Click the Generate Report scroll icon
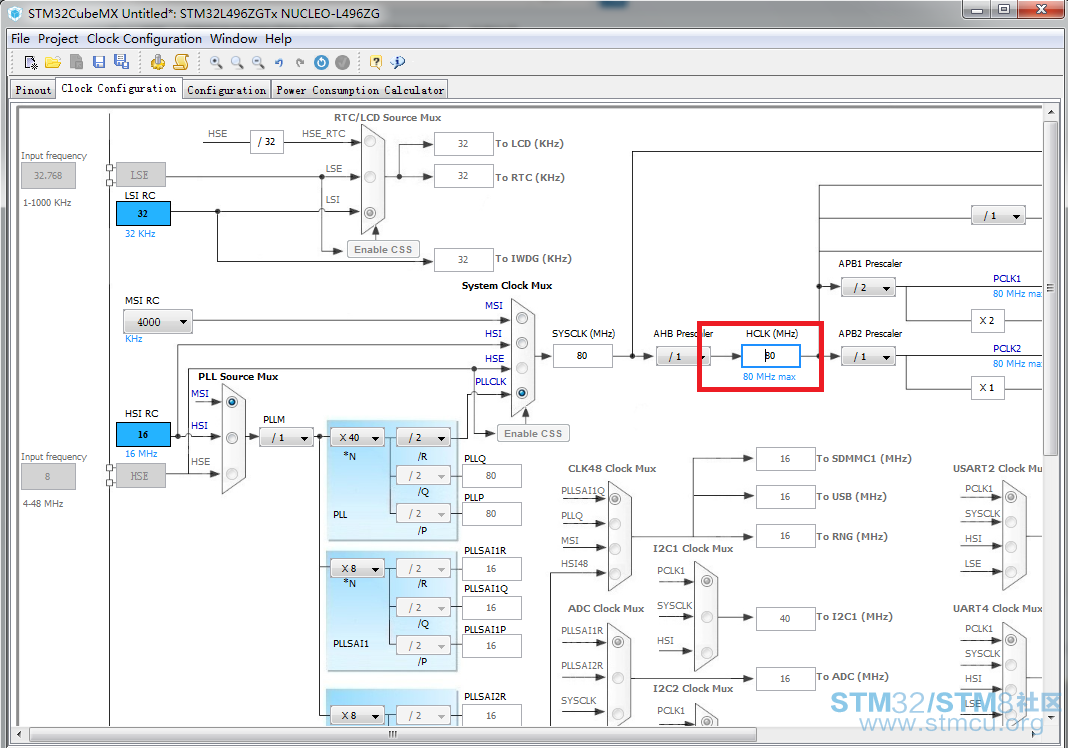Viewport: 1068px width, 748px height. coord(181,63)
